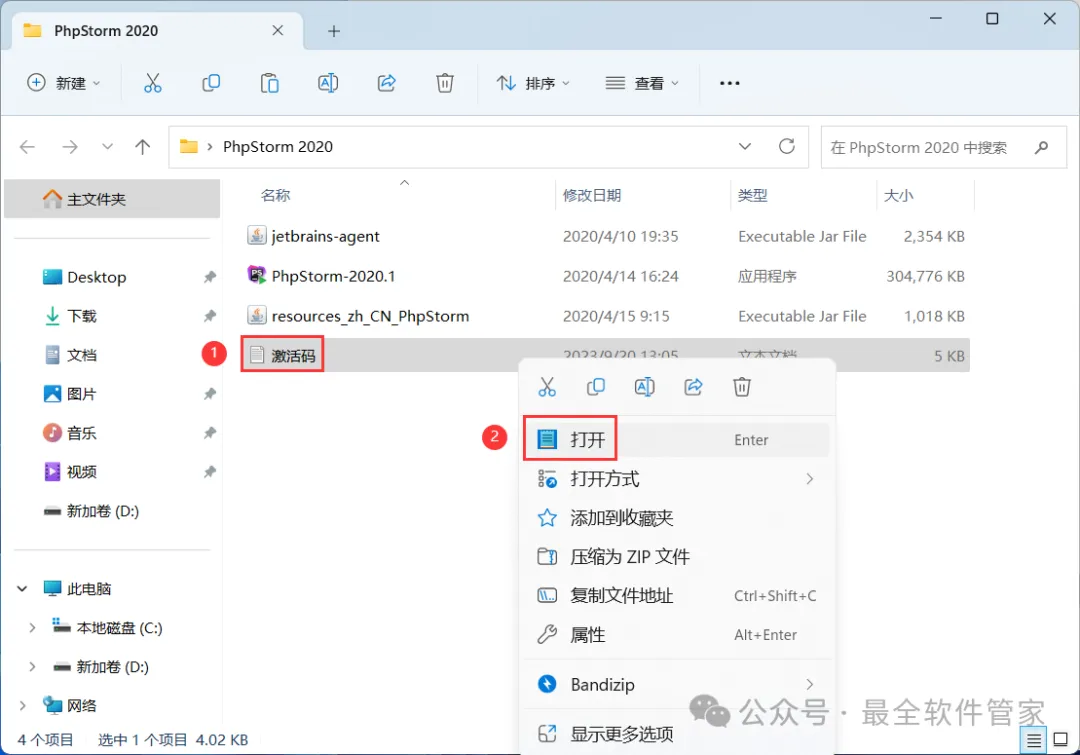
Task: Collapse the 此电脑 tree node
Action: 22,589
